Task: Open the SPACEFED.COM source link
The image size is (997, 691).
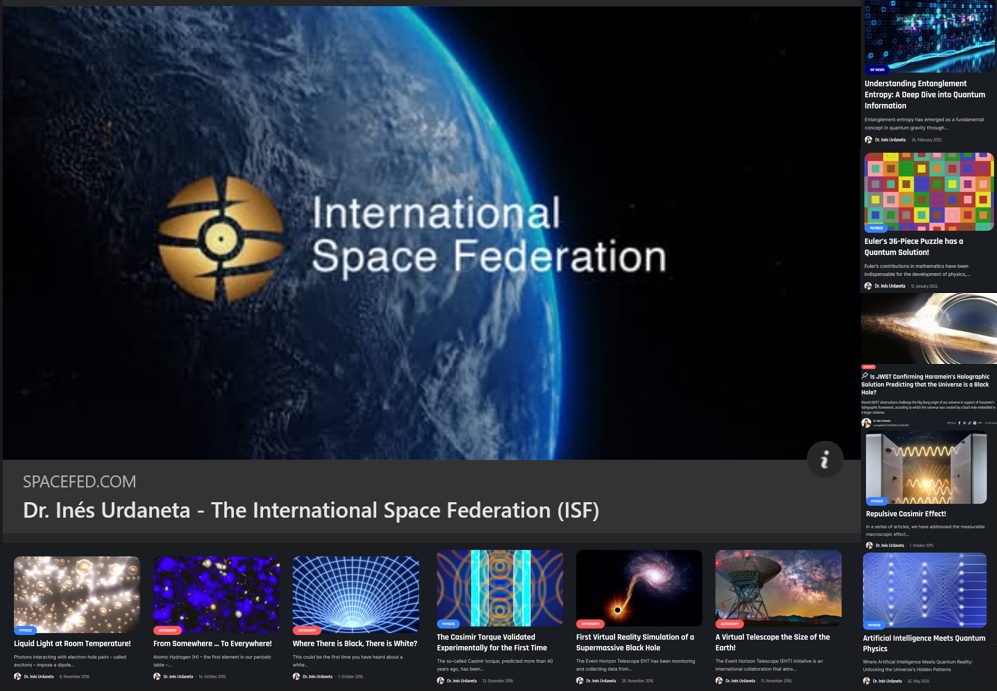Action: coord(79,481)
